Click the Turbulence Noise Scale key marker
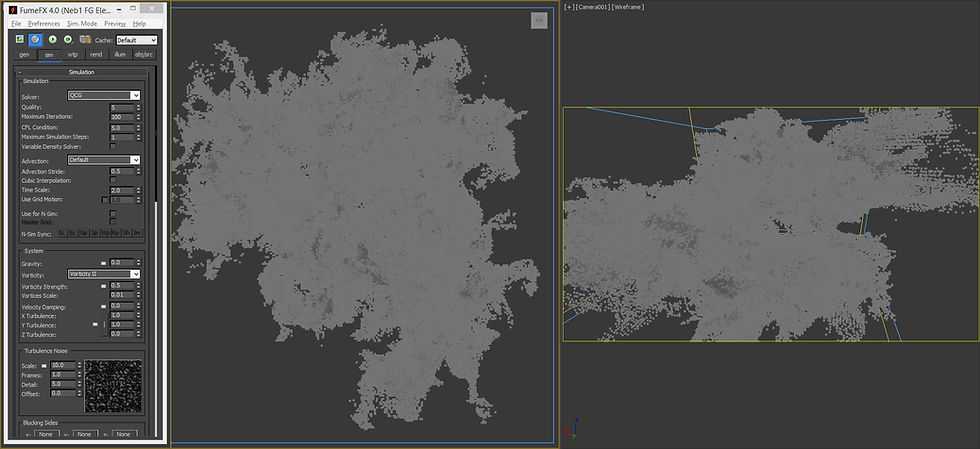Screen dimensions: 980x449 [44, 365]
